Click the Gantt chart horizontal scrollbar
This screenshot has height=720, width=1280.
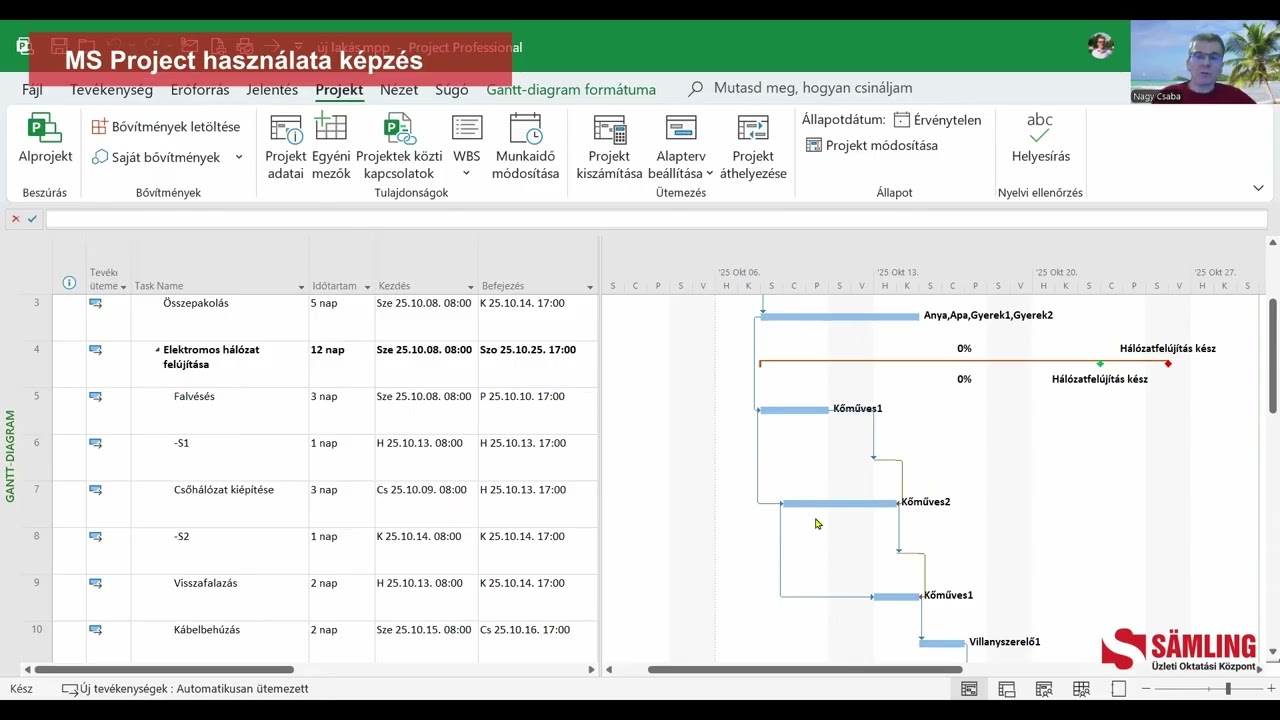(805, 669)
